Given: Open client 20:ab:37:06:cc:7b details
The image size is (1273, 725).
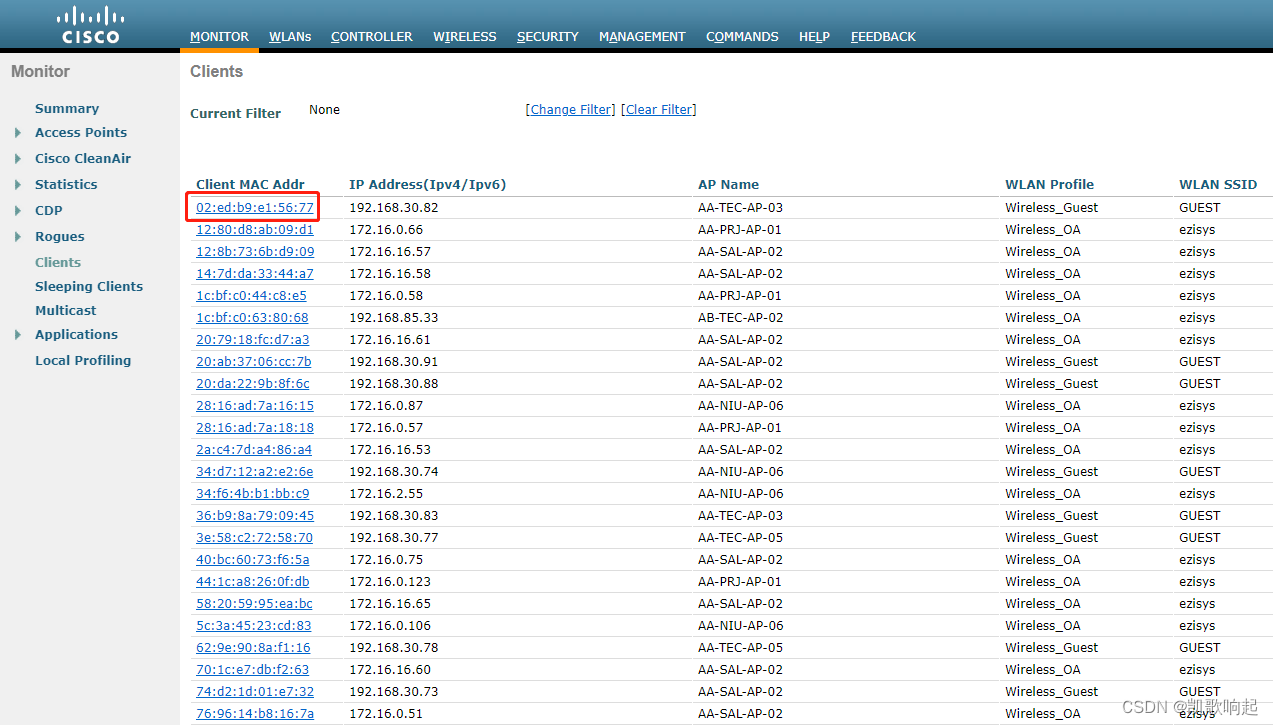Looking at the screenshot, I should (x=254, y=362).
